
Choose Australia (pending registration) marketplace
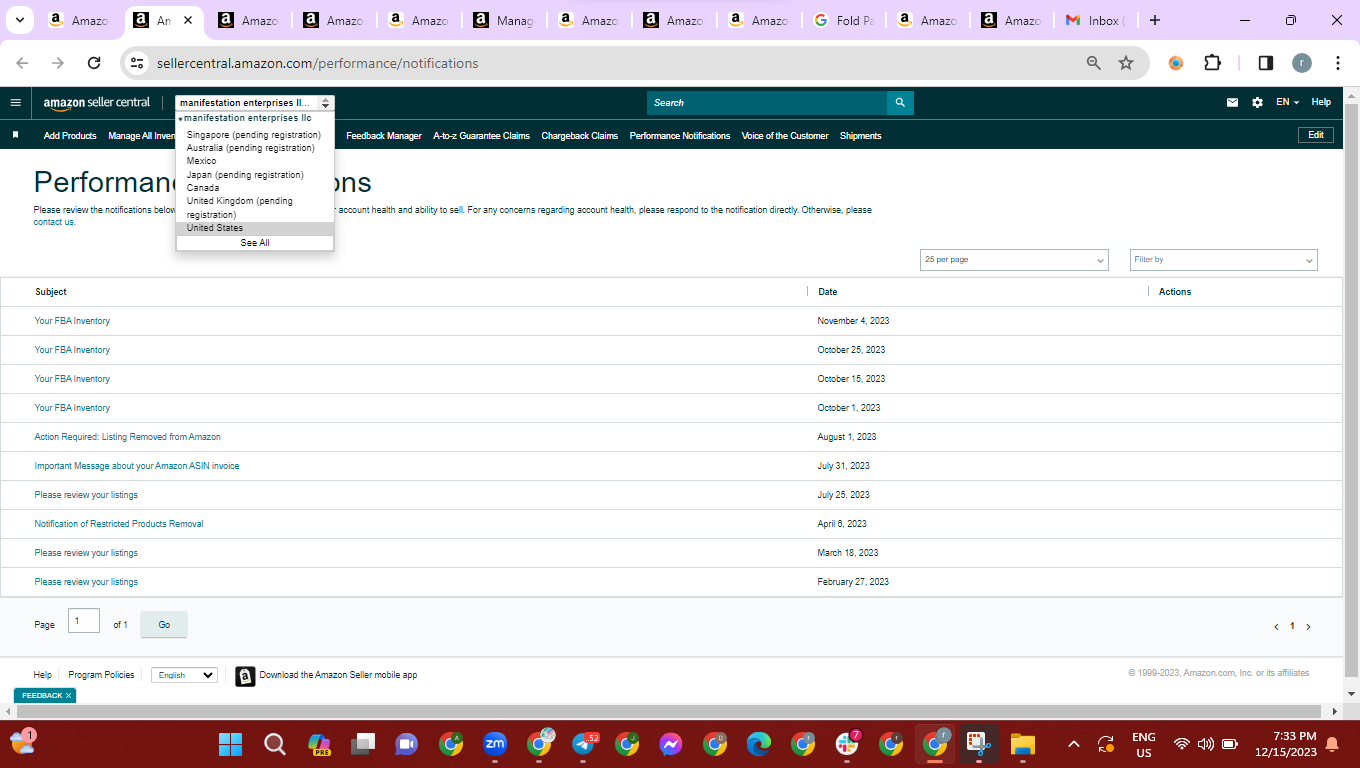(x=251, y=148)
